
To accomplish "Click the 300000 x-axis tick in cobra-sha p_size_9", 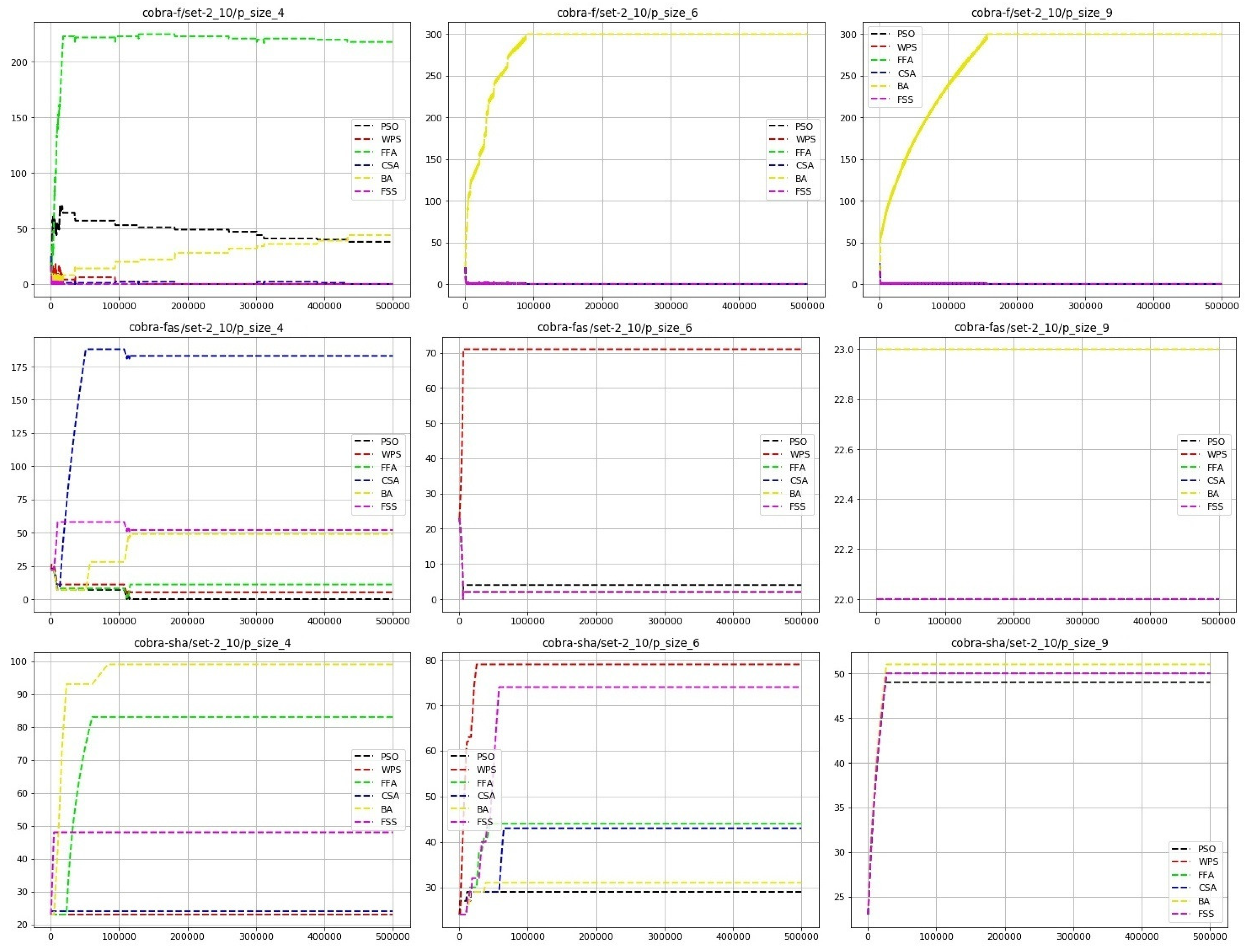I will click(1073, 936).
